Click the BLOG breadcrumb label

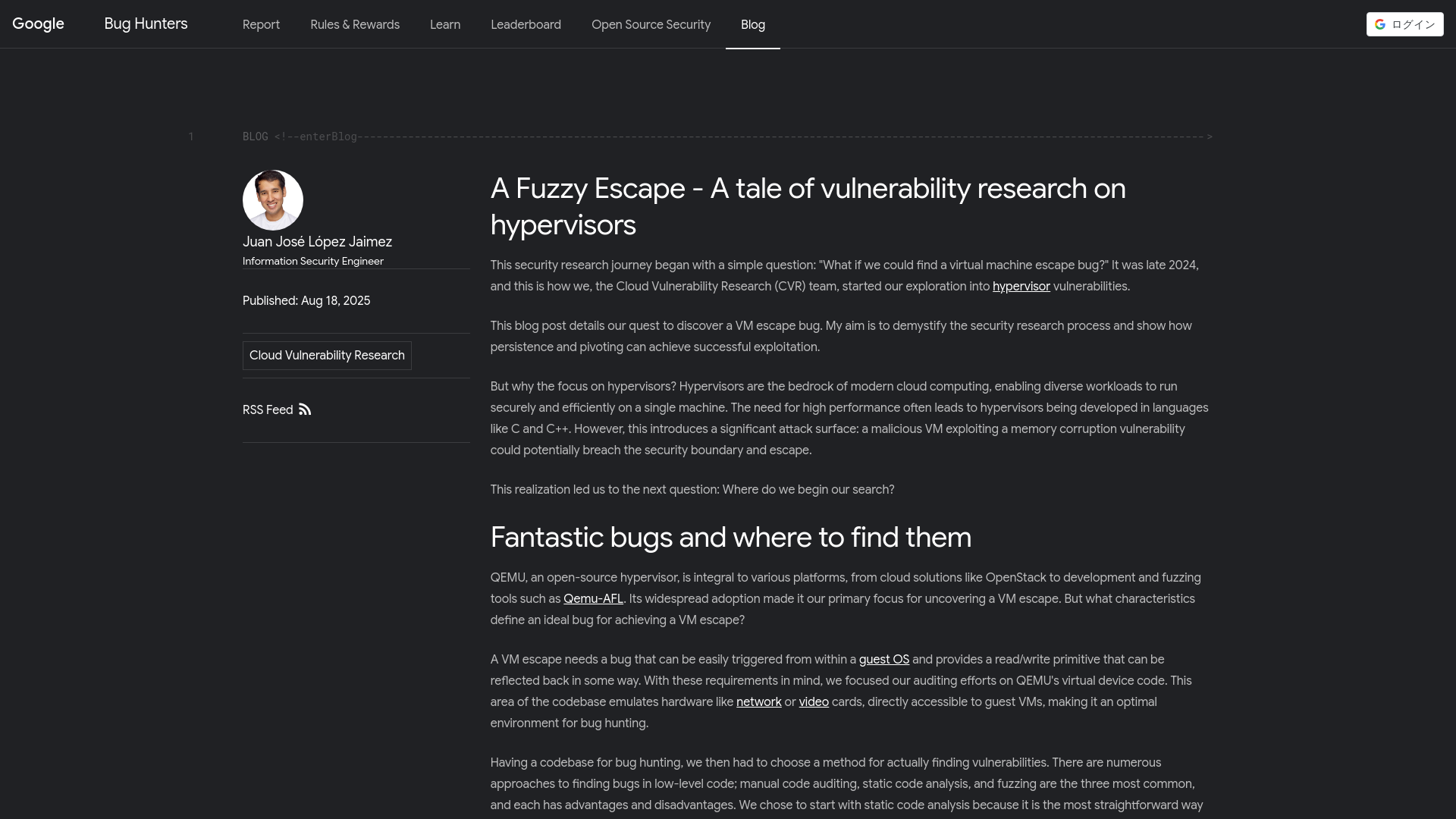pyautogui.click(x=255, y=136)
